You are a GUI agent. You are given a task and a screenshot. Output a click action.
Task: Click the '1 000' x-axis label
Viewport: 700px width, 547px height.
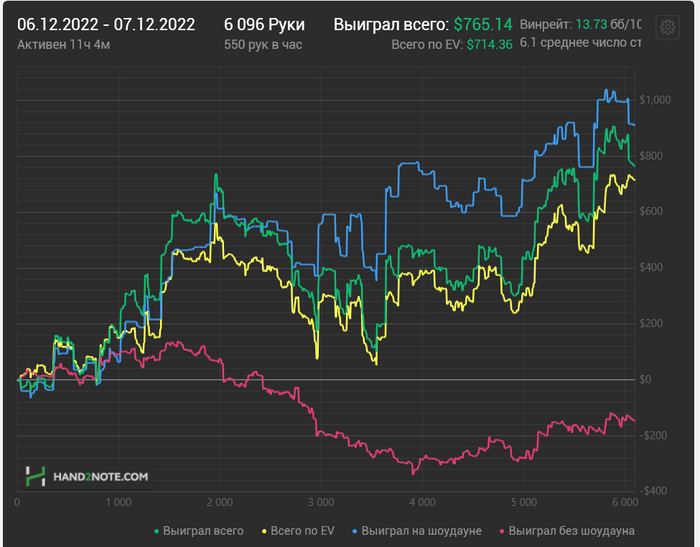pyautogui.click(x=118, y=503)
